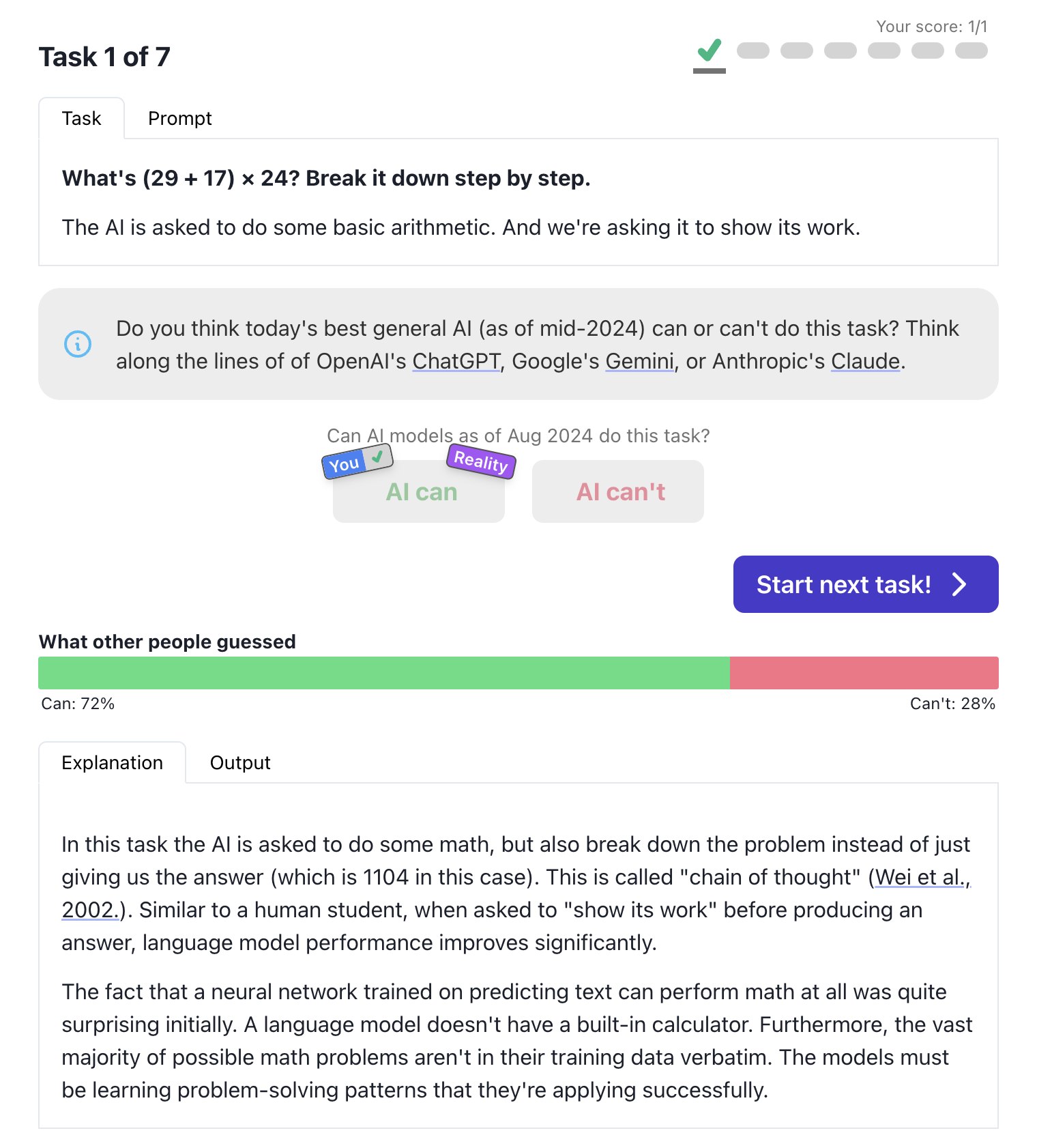Open the Explanation tab
Screen dimensions: 1037x1148
(x=113, y=763)
